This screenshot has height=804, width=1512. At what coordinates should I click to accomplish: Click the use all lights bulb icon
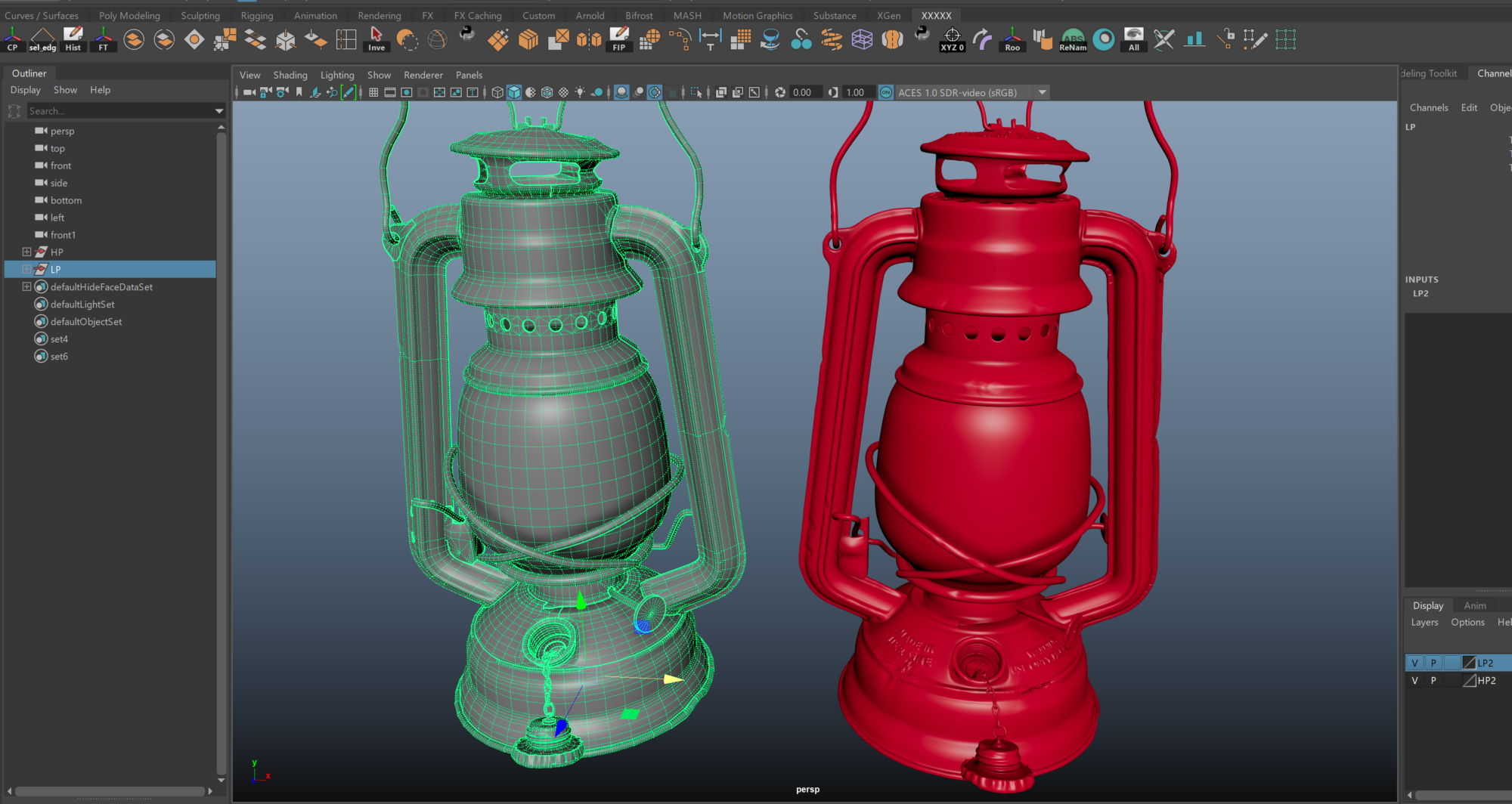pyautogui.click(x=580, y=92)
